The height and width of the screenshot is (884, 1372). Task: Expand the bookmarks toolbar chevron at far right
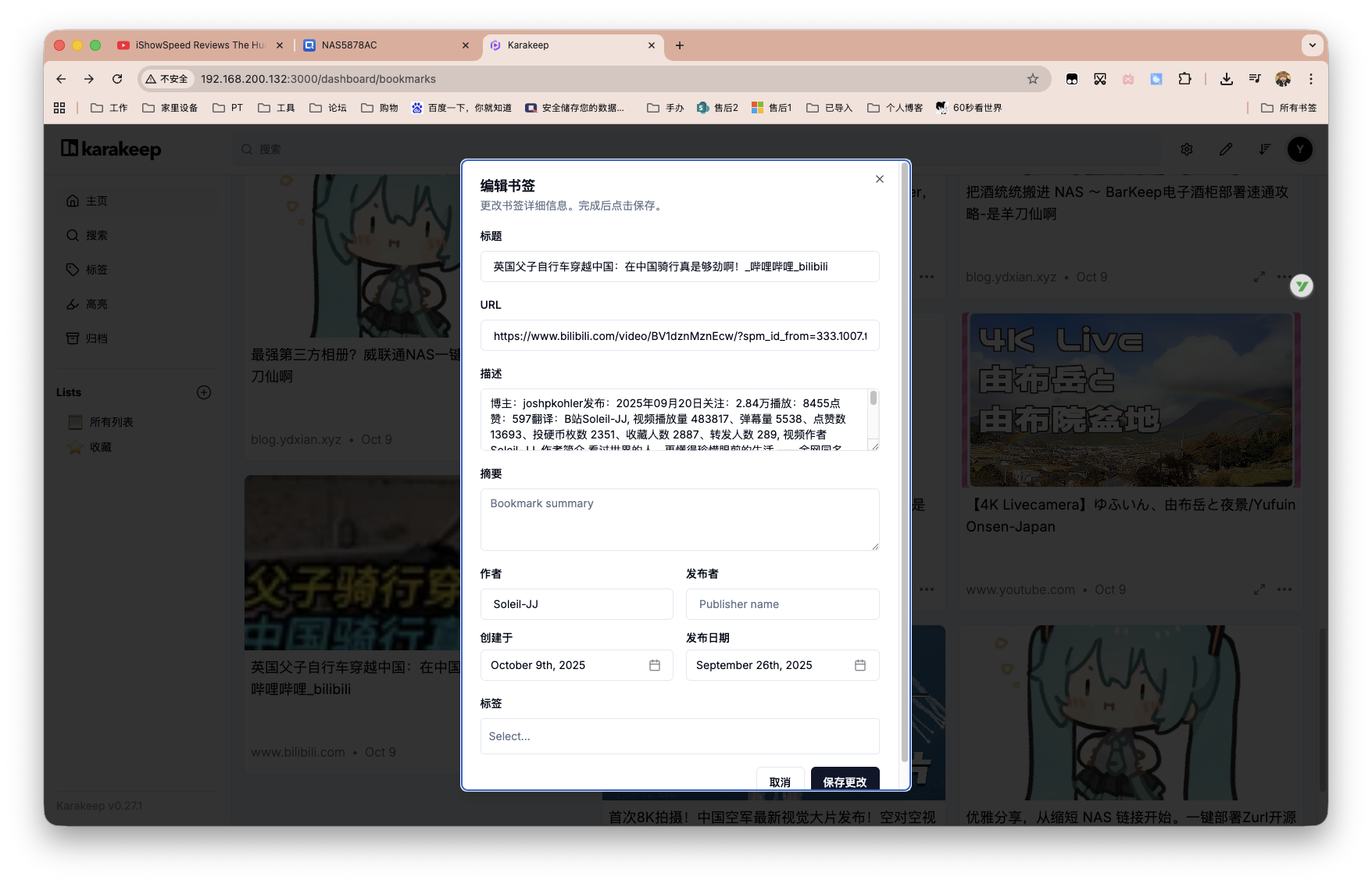1312,45
